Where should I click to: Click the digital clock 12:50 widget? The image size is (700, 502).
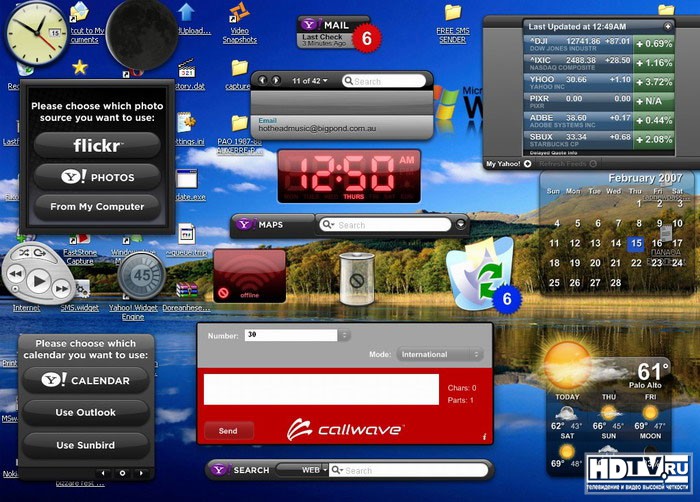pos(349,176)
